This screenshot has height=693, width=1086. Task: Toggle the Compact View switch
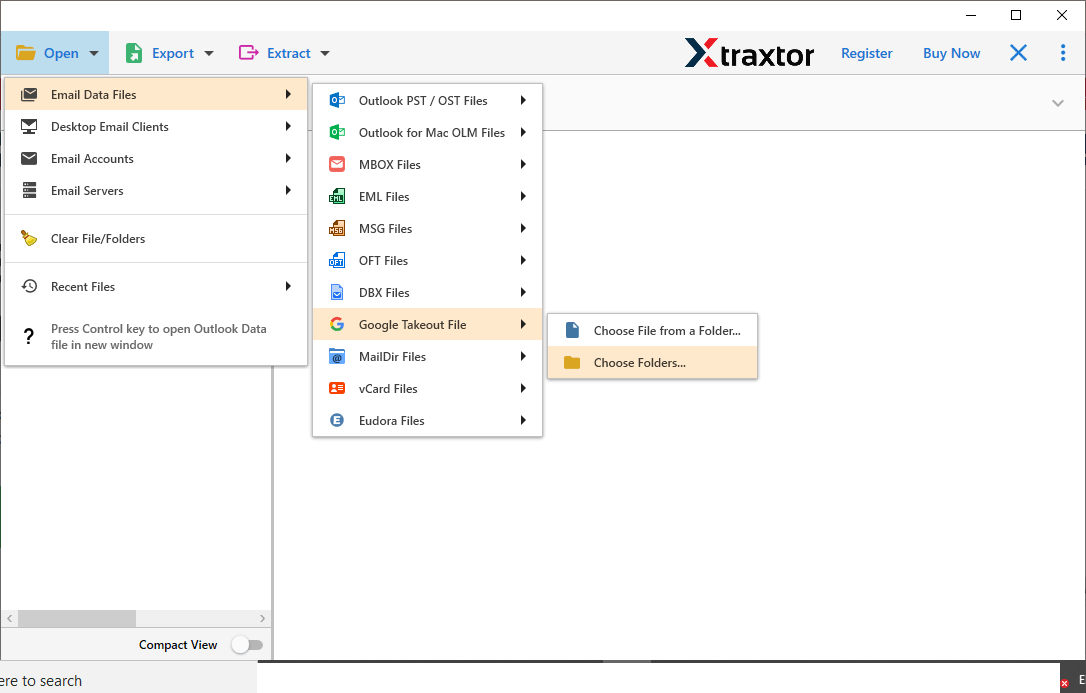pos(248,645)
